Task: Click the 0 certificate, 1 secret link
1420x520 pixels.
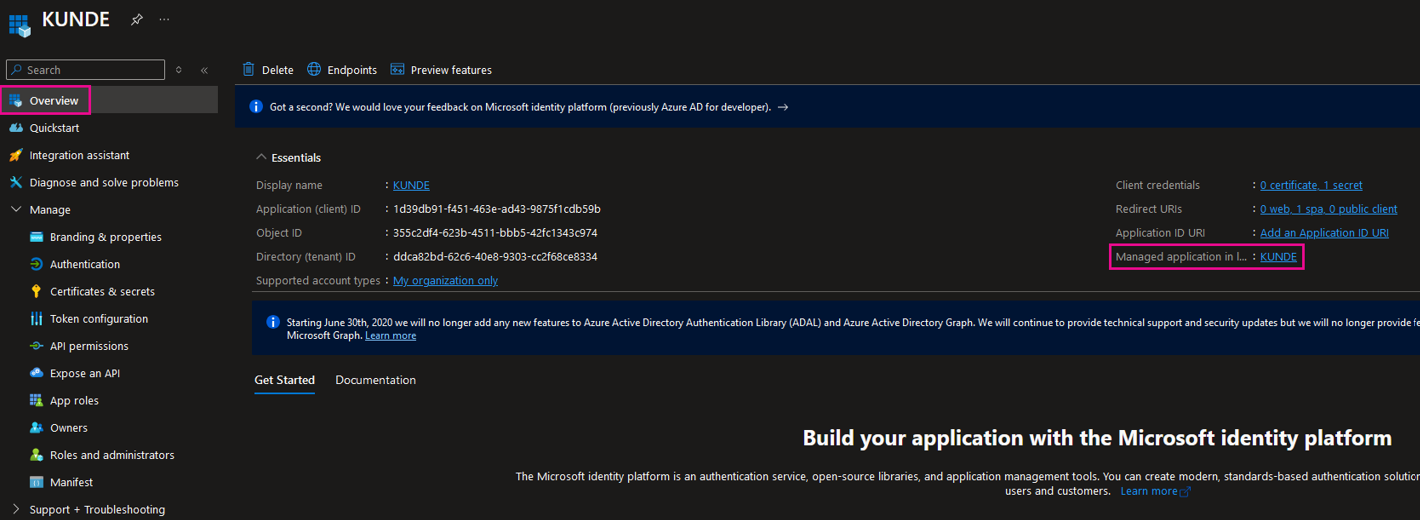Action: click(x=1310, y=185)
